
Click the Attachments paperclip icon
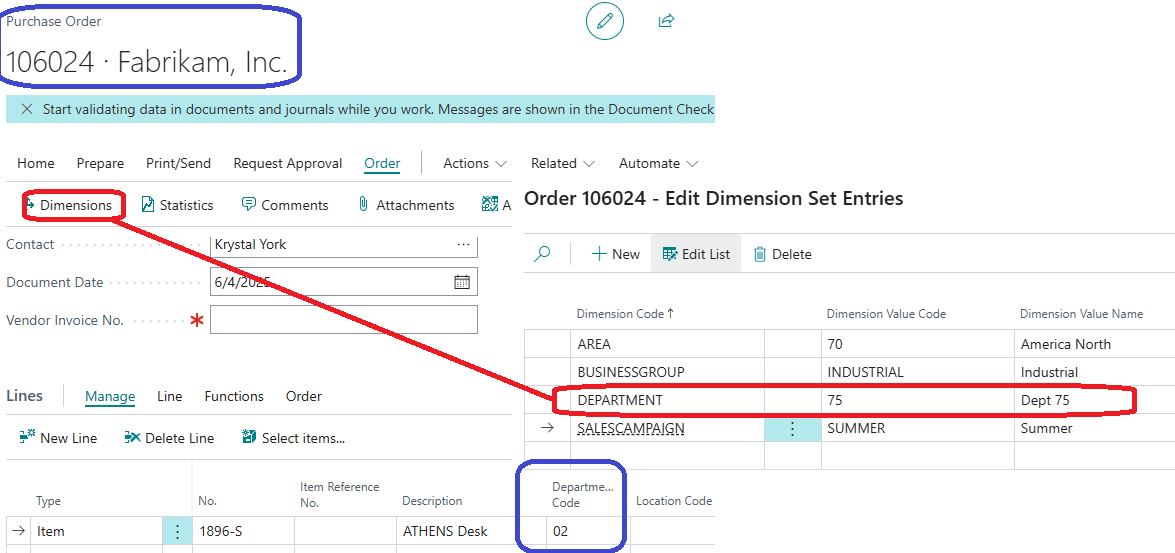(363, 205)
